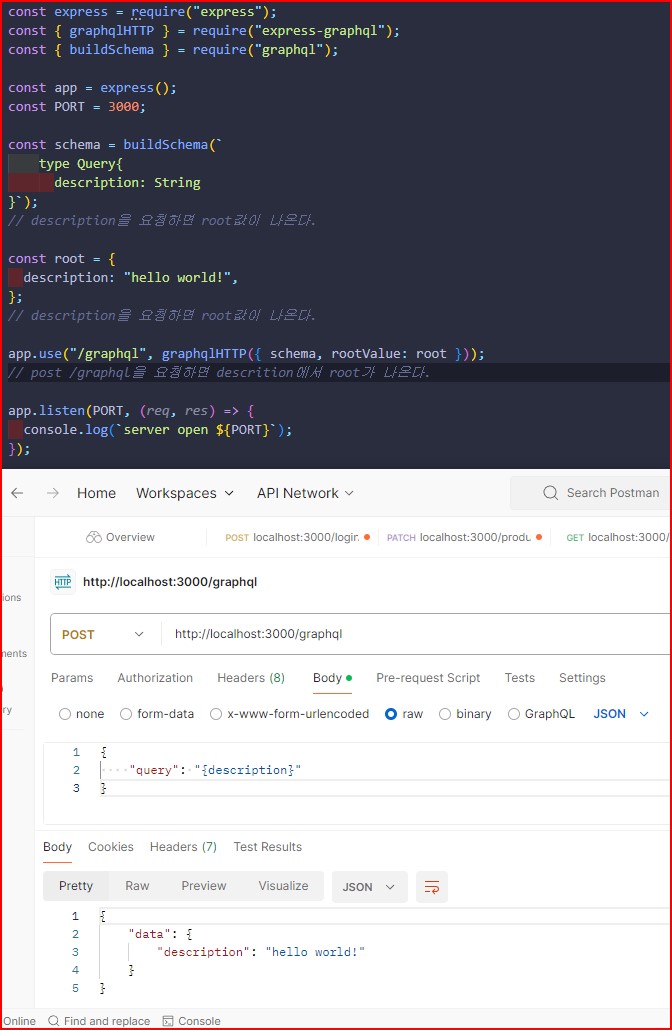The height and width of the screenshot is (1030, 672).
Task: Select the Preview response view
Action: click(x=204, y=886)
